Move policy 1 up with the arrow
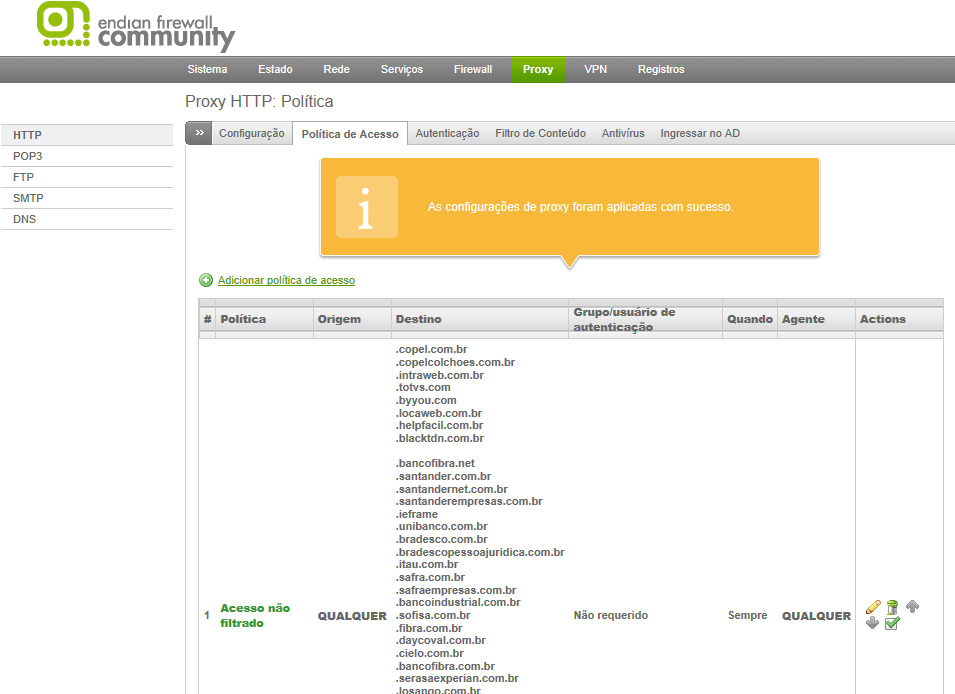Viewport: 955px width, 694px height. coord(912,606)
